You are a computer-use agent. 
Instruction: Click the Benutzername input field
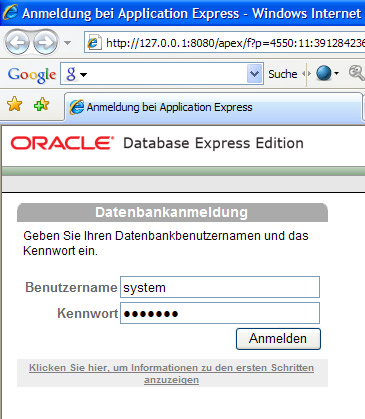[x=220, y=287]
